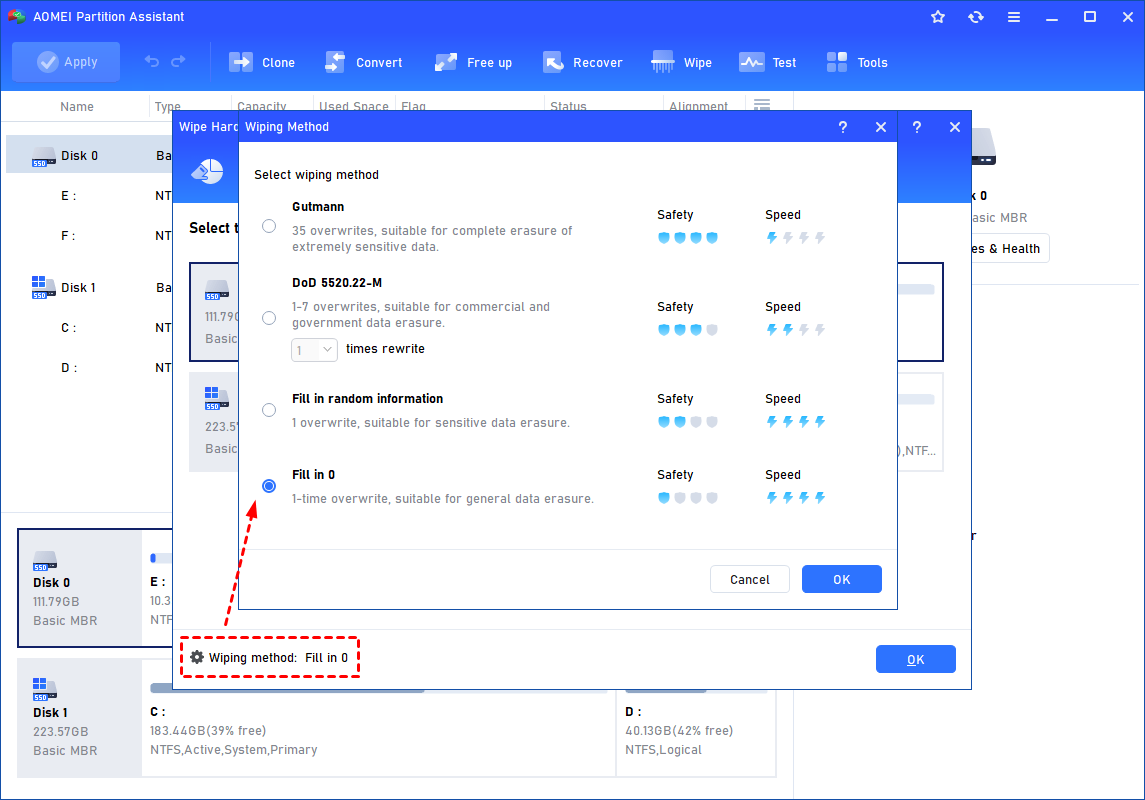
Task: Open the Convert tool
Action: point(335,62)
